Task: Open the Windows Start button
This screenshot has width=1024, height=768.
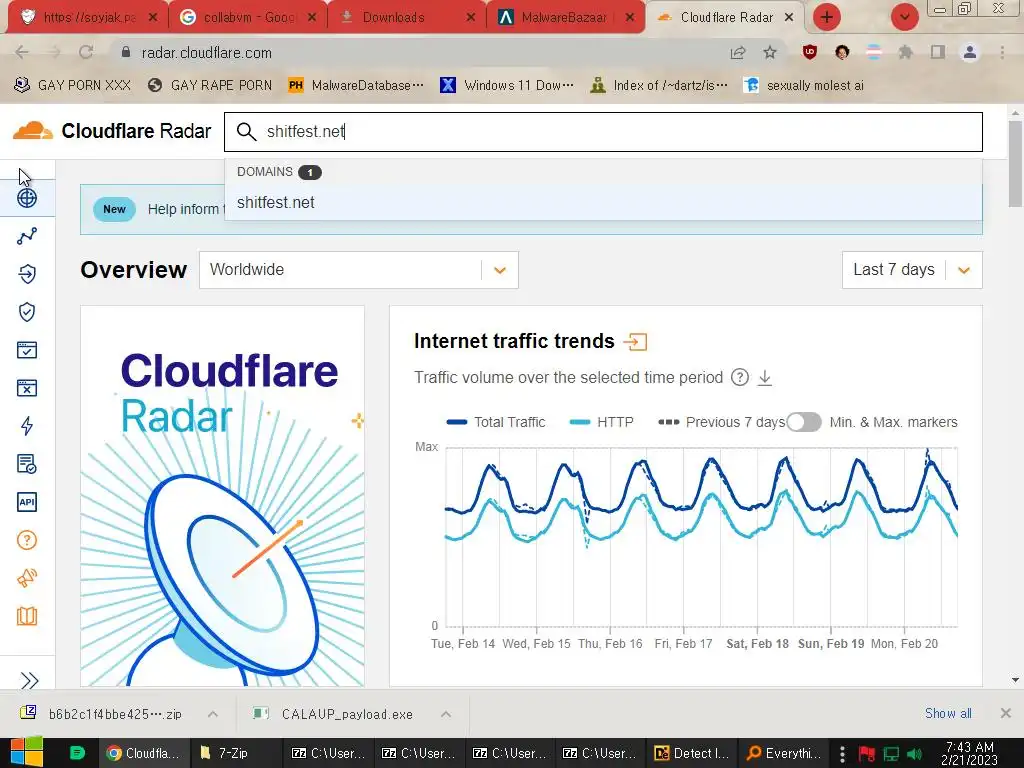Action: coord(27,752)
